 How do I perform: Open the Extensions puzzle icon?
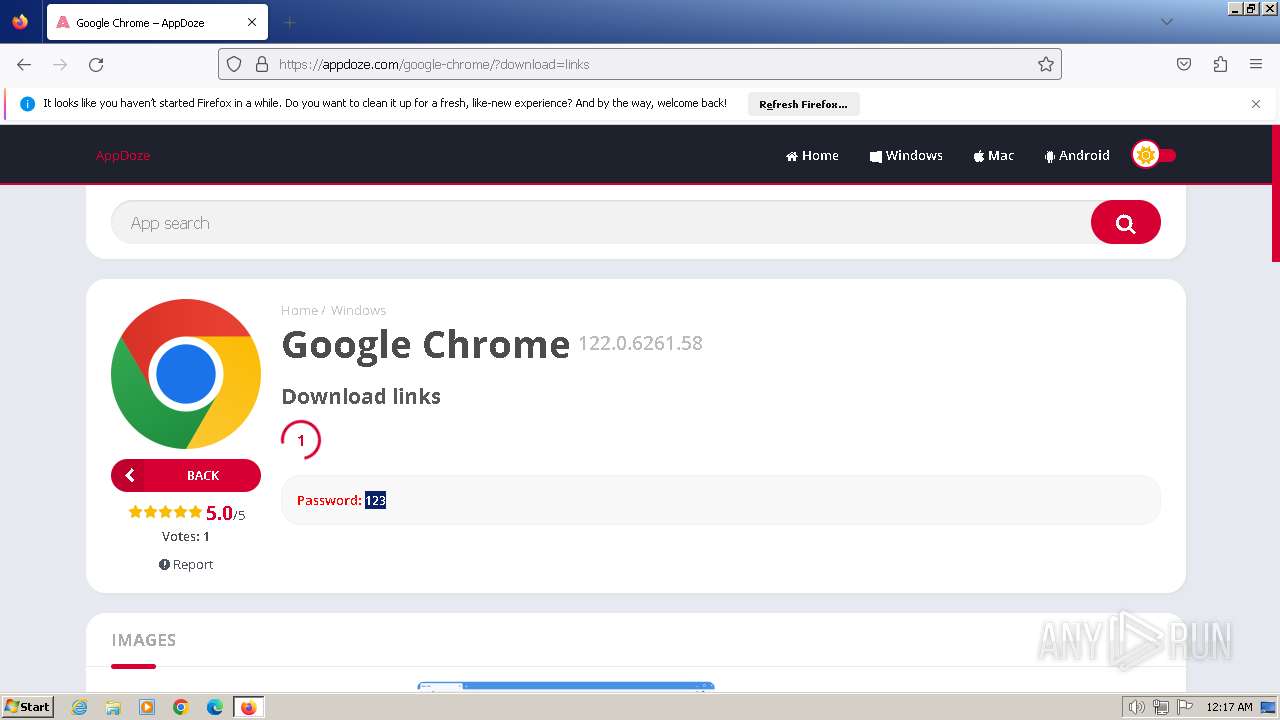(1220, 64)
